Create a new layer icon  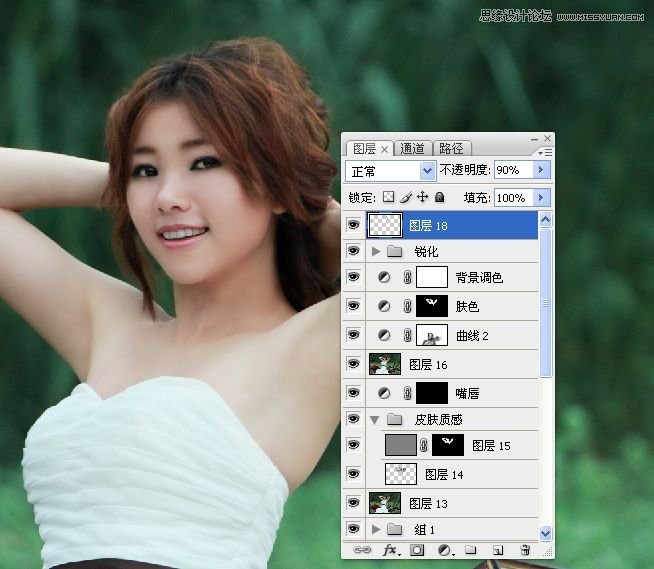pyautogui.click(x=498, y=551)
